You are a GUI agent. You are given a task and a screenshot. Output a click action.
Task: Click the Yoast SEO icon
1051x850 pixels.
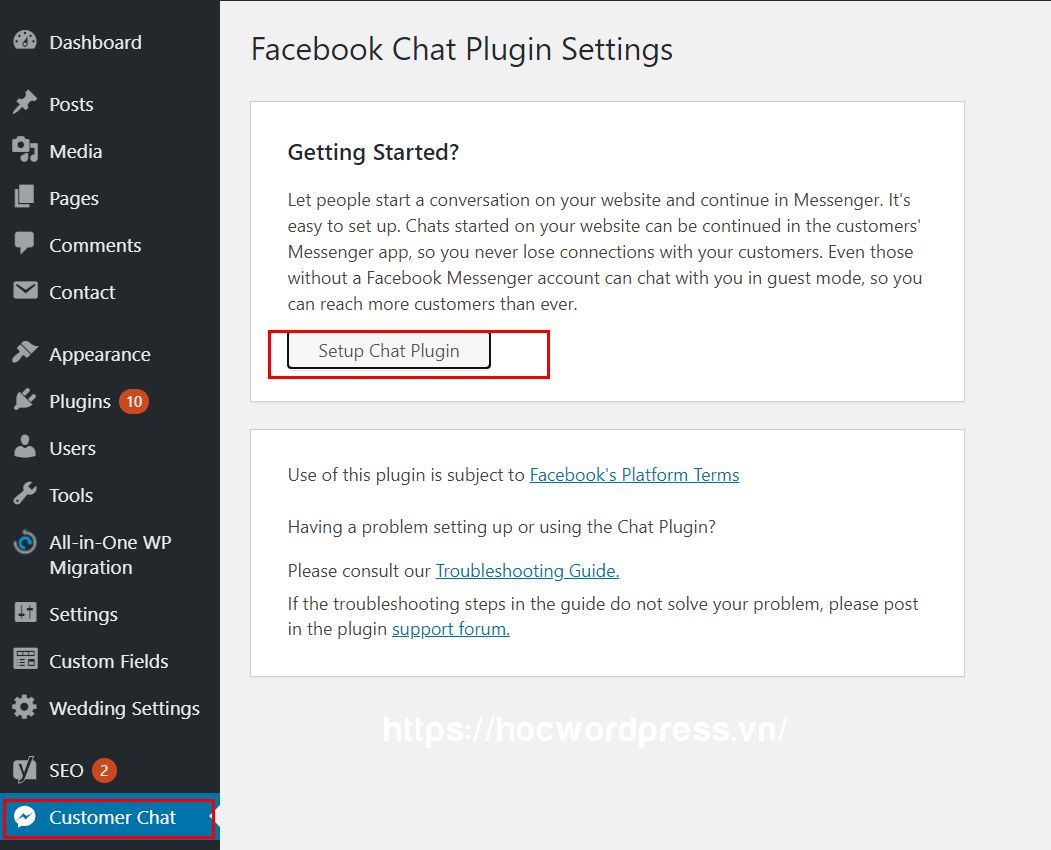[25, 770]
